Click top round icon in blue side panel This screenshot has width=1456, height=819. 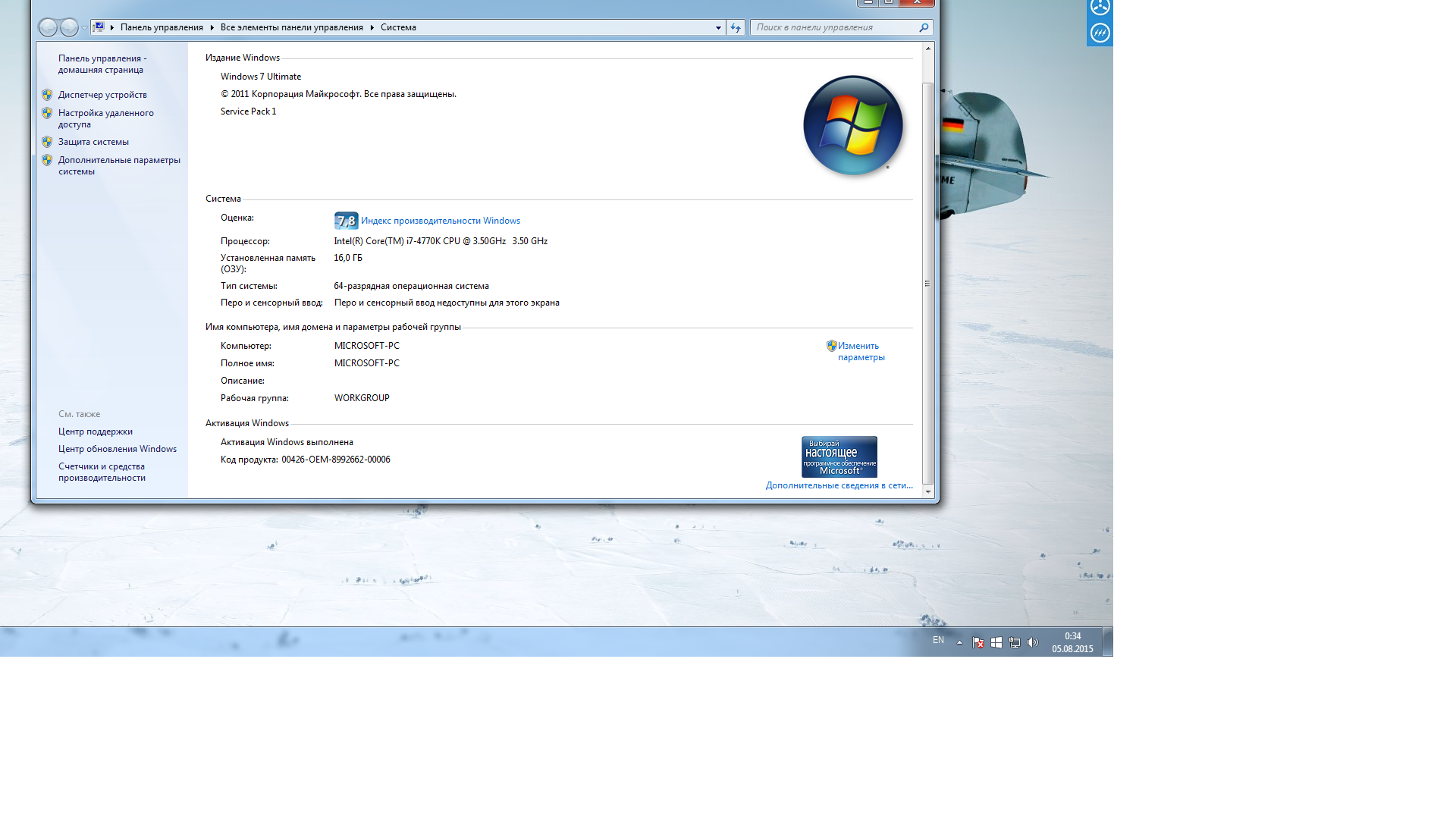pyautogui.click(x=1100, y=7)
